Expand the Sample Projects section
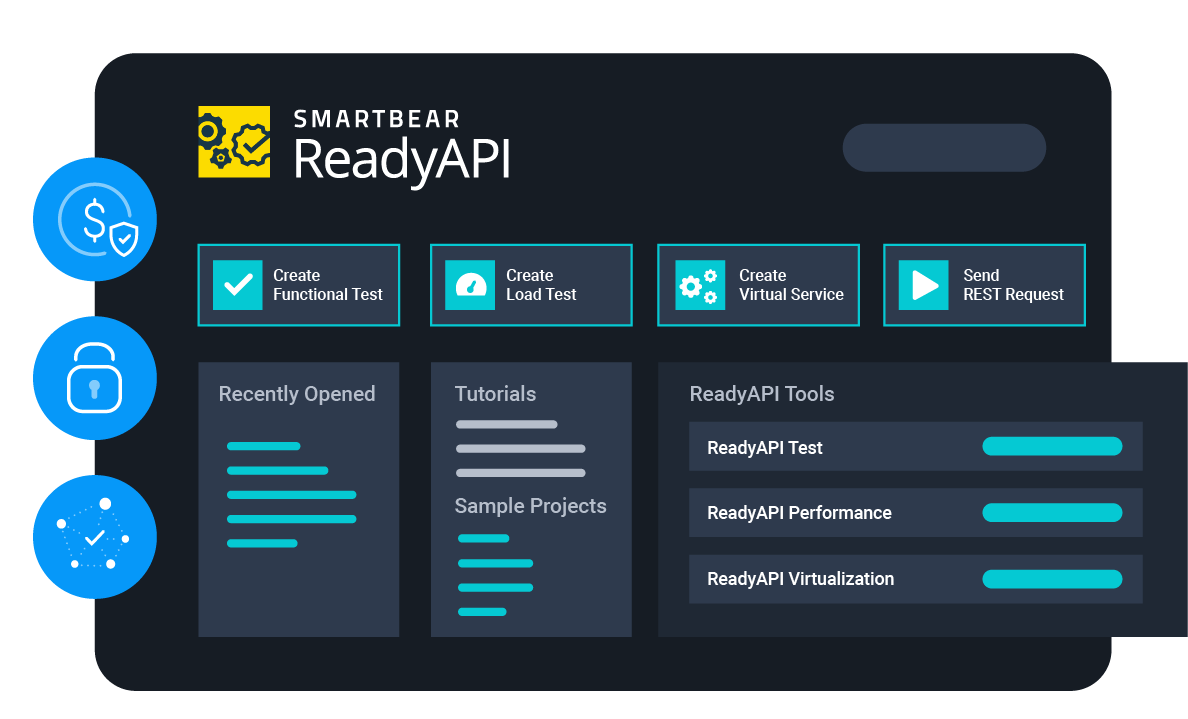 click(531, 506)
